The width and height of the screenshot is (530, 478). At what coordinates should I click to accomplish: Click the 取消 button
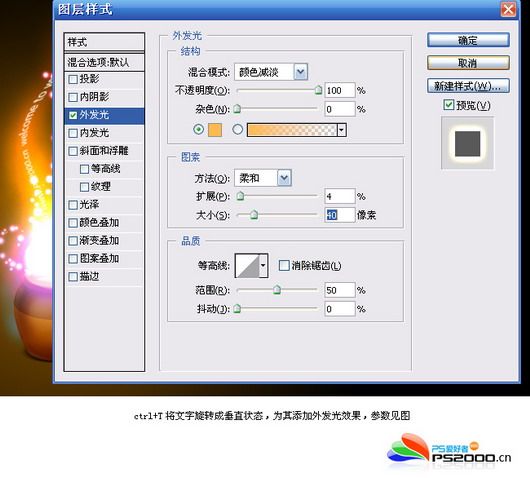click(468, 63)
